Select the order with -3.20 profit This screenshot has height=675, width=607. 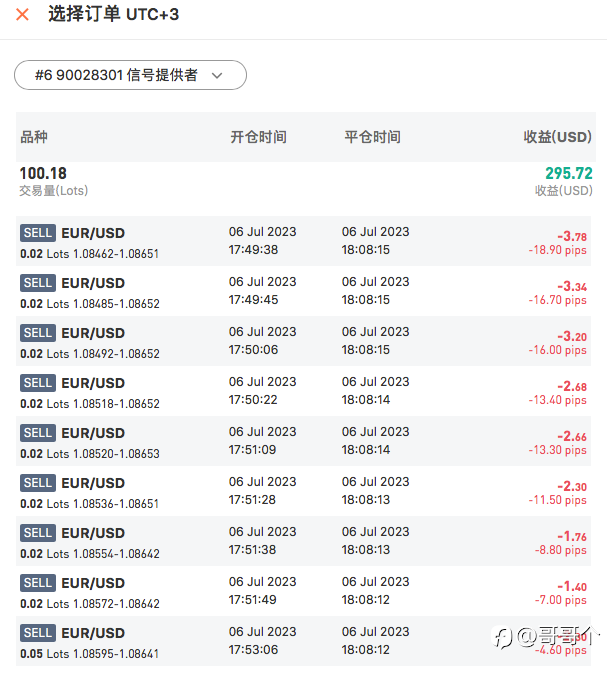[304, 341]
